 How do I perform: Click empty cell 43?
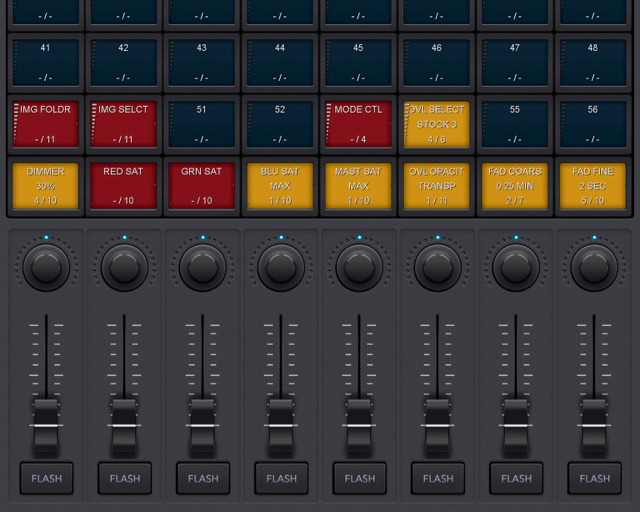(202, 62)
